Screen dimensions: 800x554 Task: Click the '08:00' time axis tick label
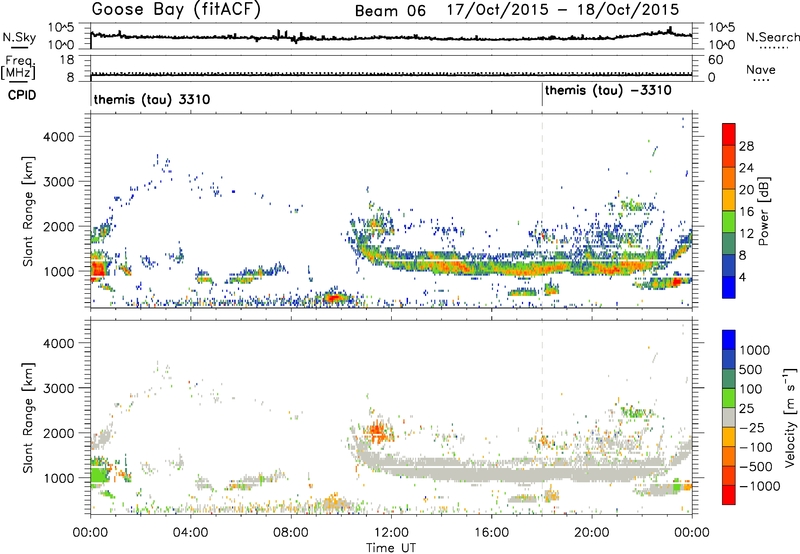click(291, 533)
